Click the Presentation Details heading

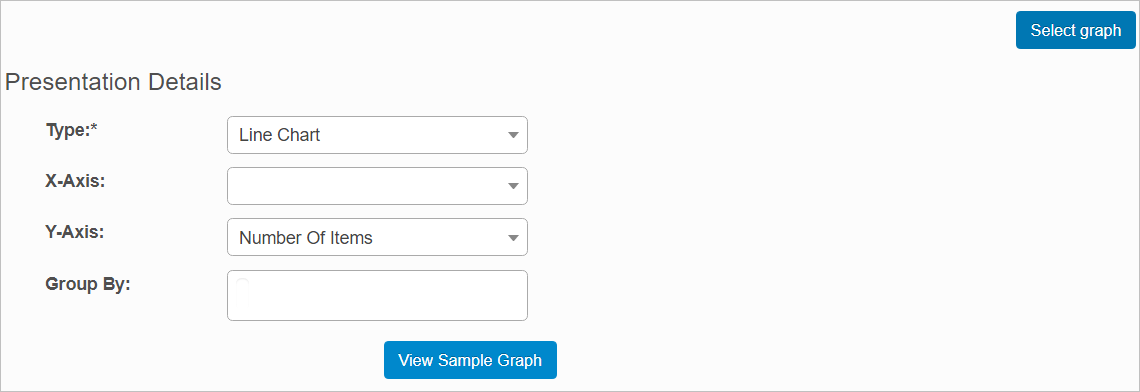pos(113,82)
